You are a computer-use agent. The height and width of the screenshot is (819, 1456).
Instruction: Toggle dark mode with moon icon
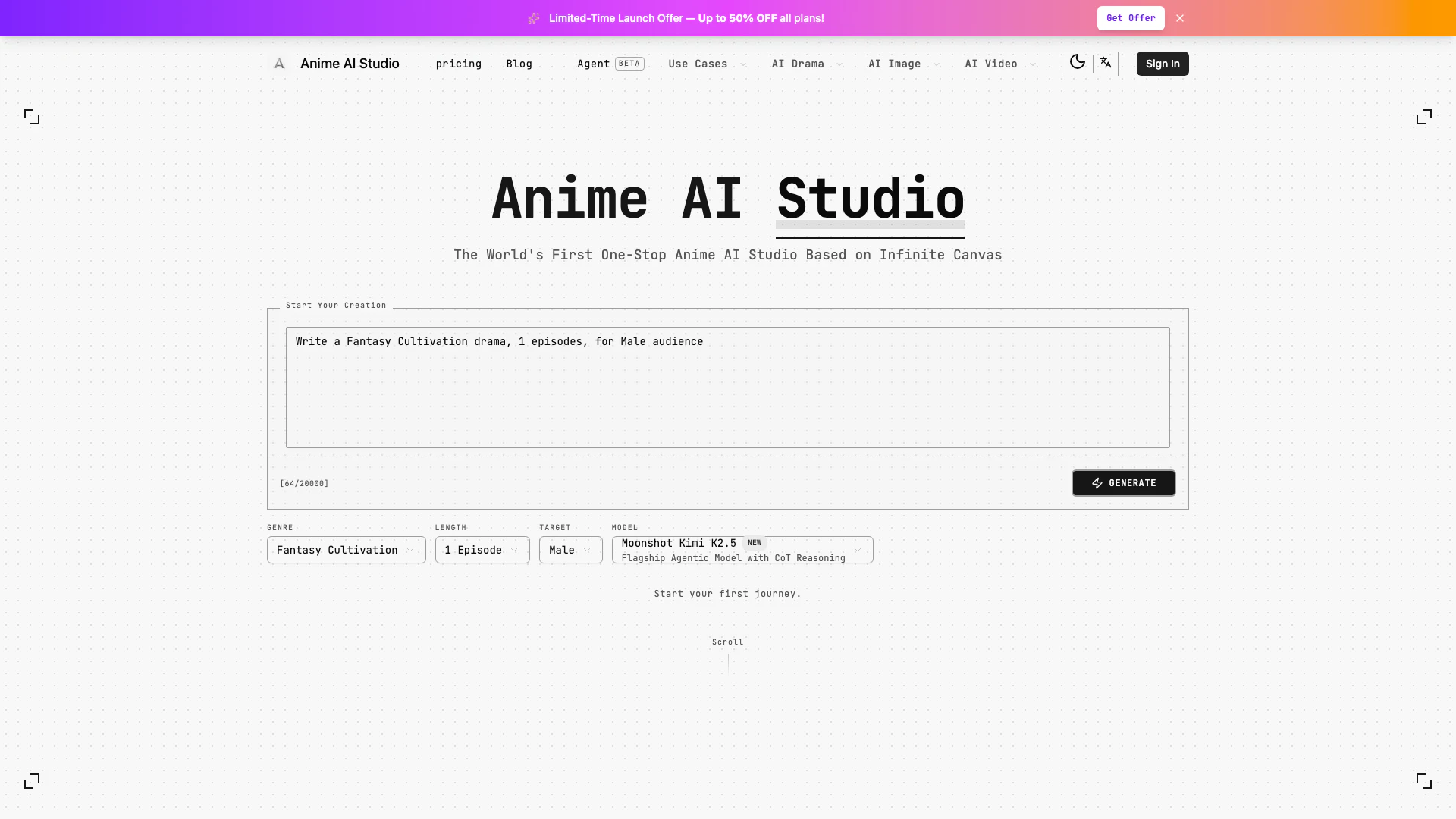(1077, 62)
